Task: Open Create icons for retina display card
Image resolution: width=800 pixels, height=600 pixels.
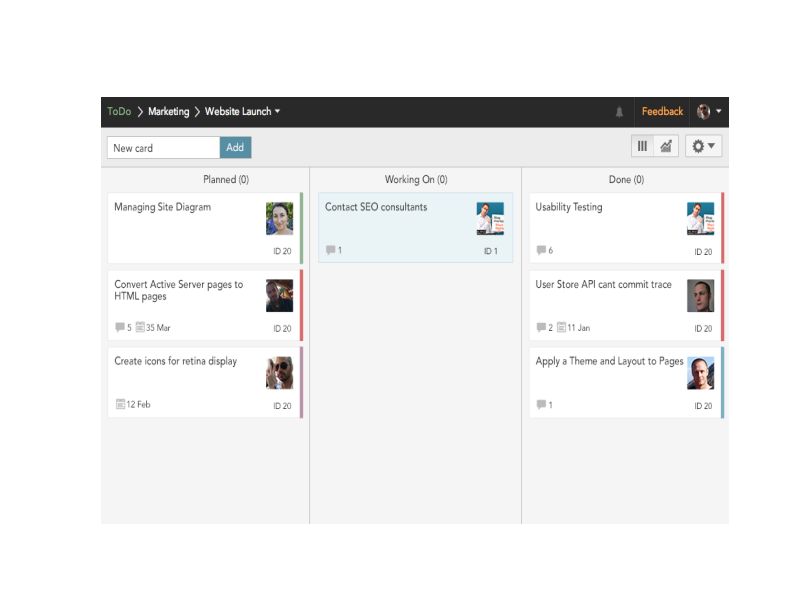Action: [x=204, y=382]
